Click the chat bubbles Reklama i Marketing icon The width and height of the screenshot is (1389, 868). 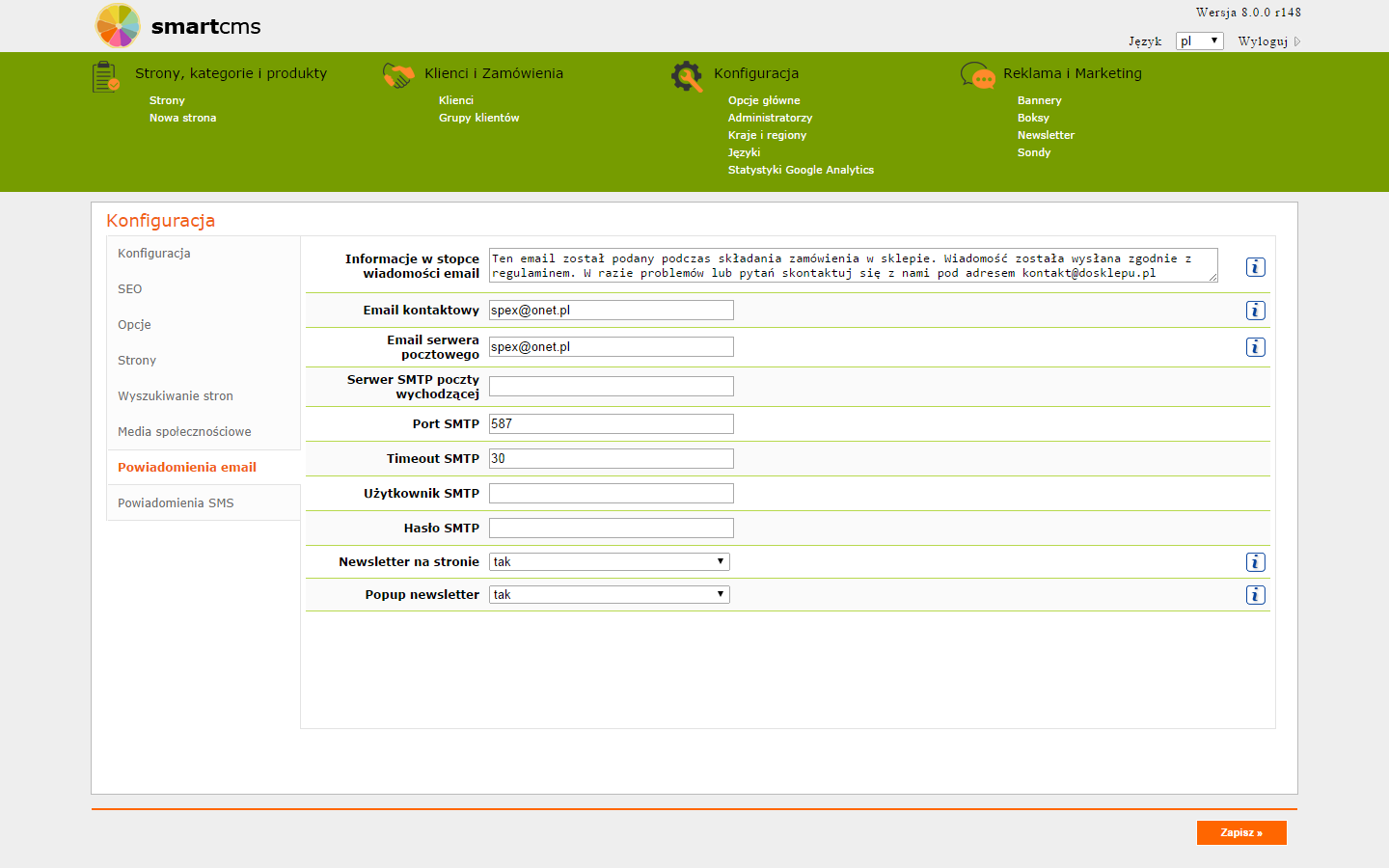tap(978, 76)
